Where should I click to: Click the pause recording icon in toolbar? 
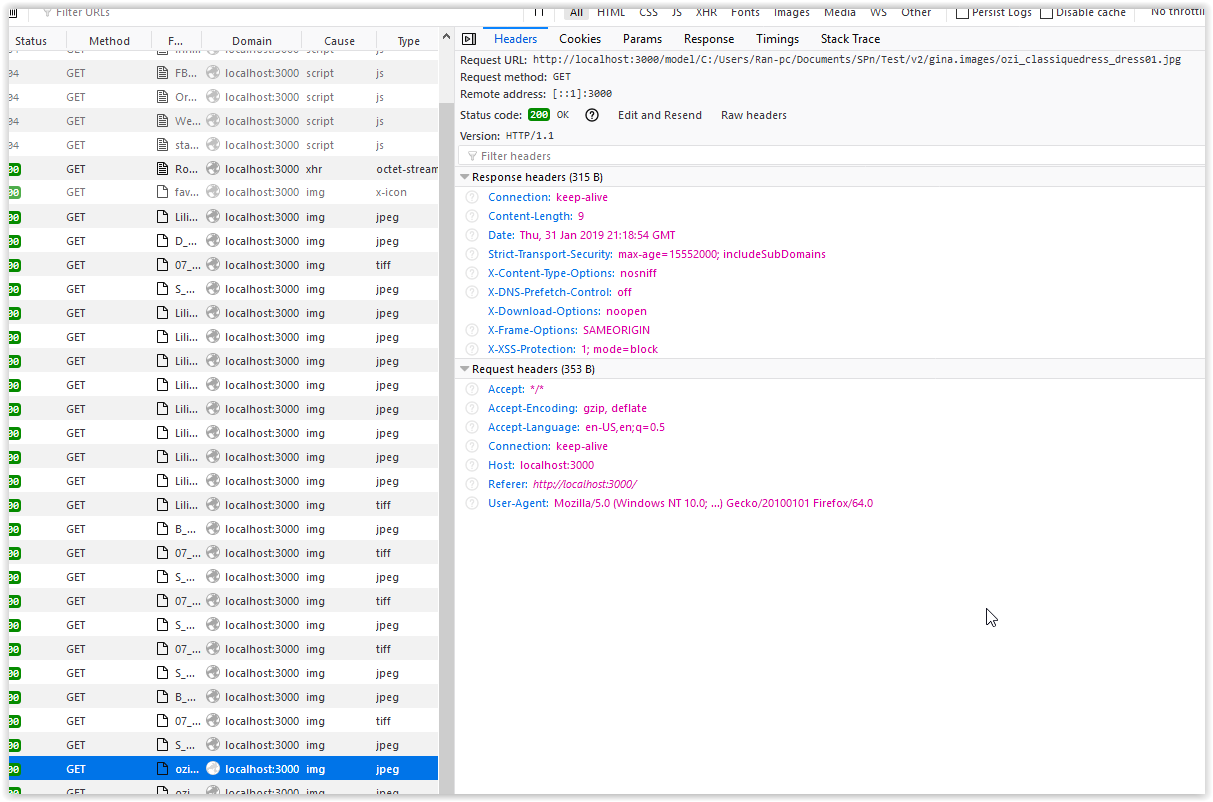coord(539,12)
